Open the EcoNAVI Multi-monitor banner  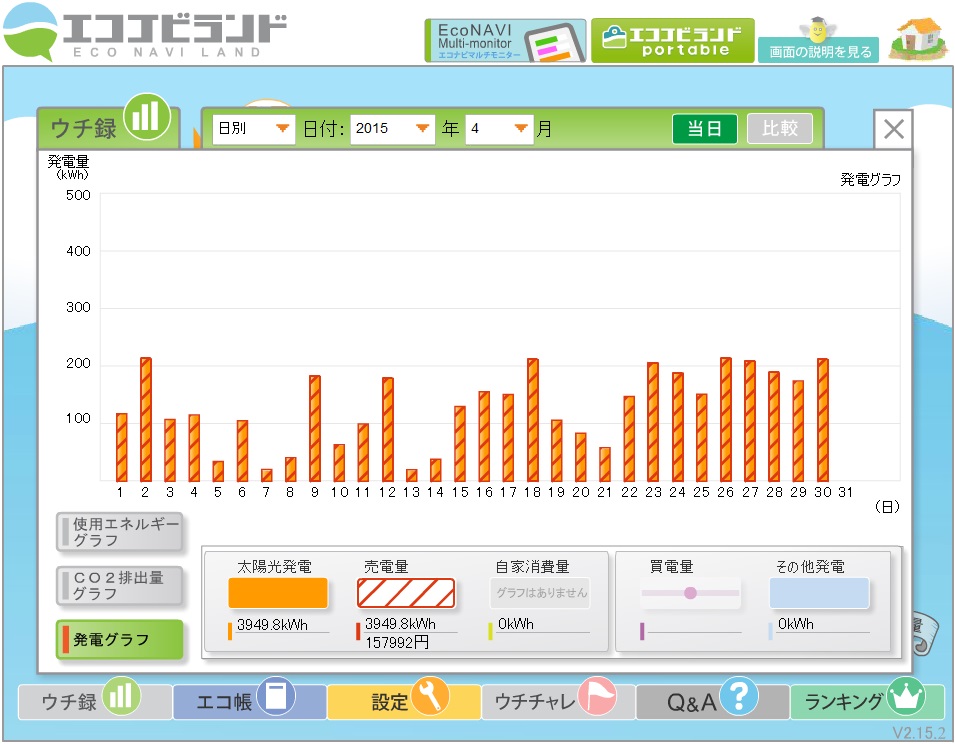click(x=505, y=40)
